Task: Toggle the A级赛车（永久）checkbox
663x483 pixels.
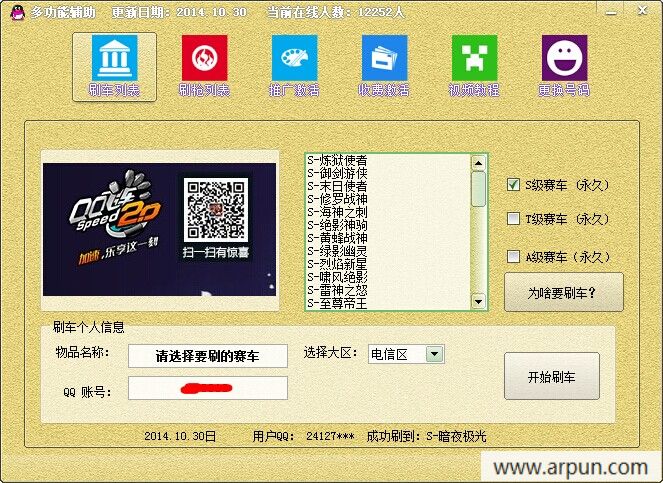Action: tap(513, 256)
